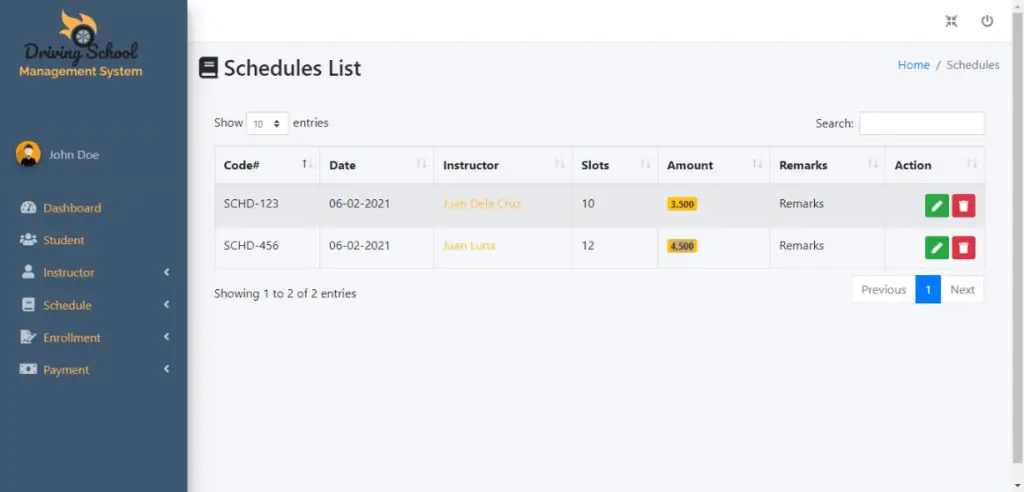Follow the Home breadcrumb link
Viewport: 1024px width, 492px height.
coord(914,65)
